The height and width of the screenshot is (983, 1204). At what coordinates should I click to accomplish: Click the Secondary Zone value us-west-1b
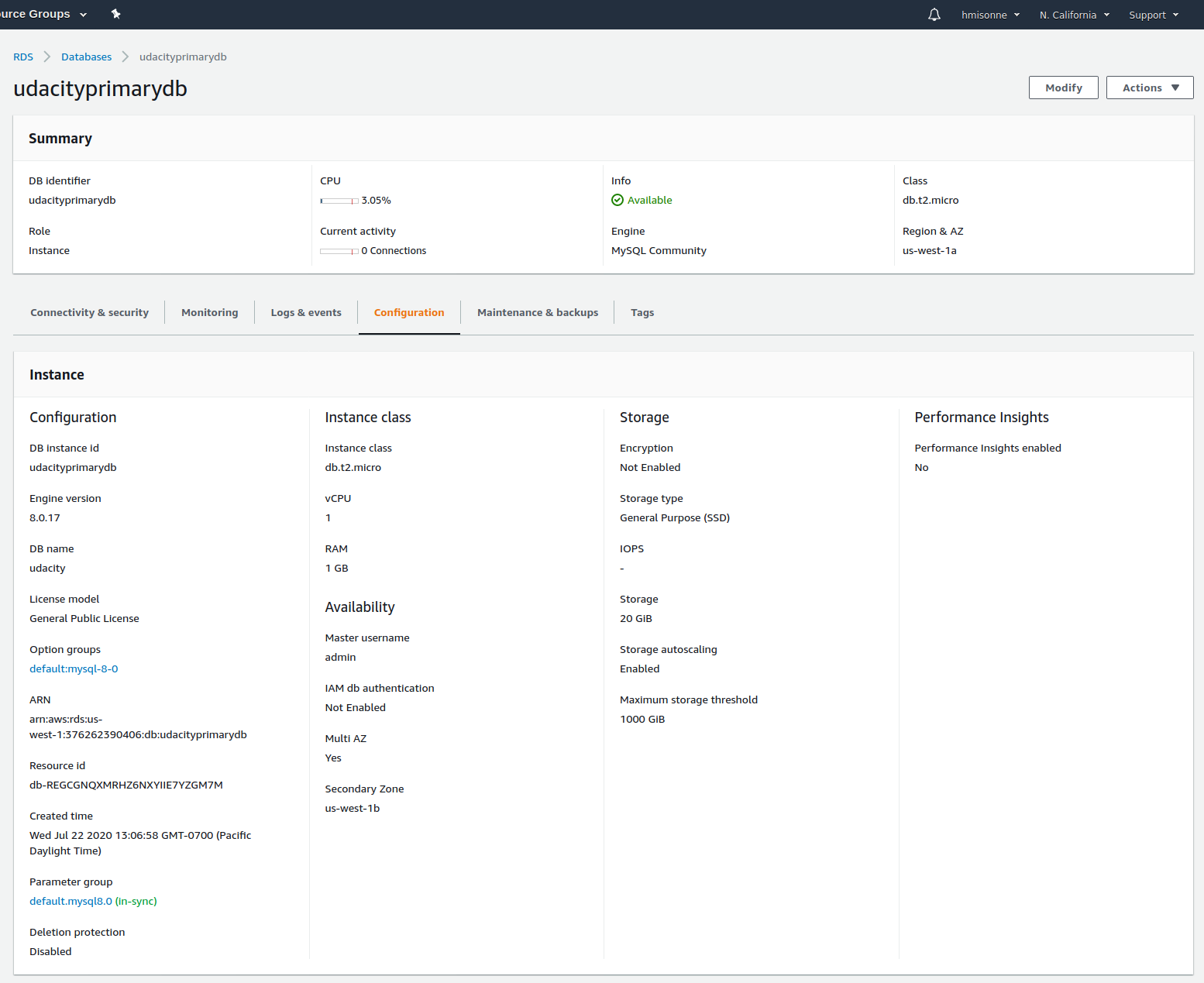[x=353, y=808]
